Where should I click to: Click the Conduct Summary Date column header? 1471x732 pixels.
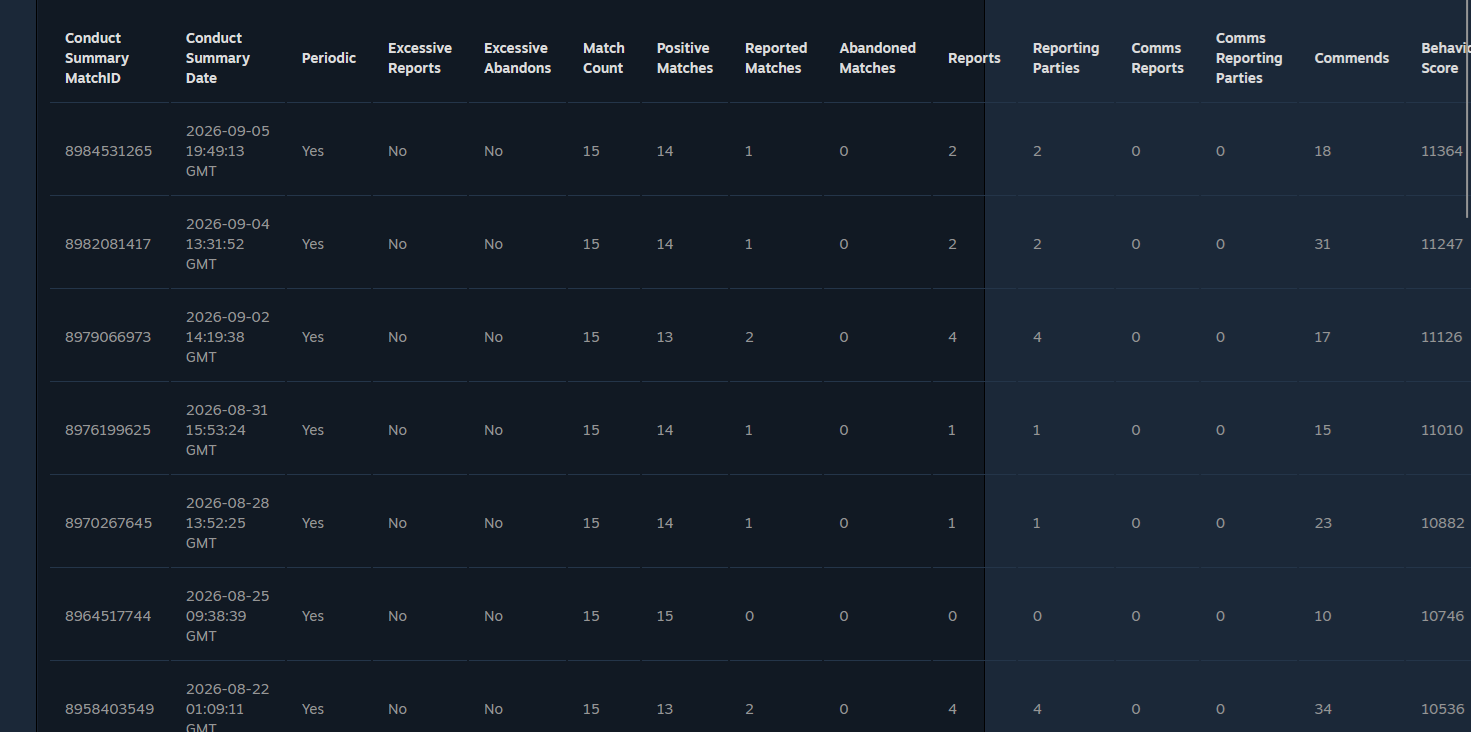[x=218, y=58]
